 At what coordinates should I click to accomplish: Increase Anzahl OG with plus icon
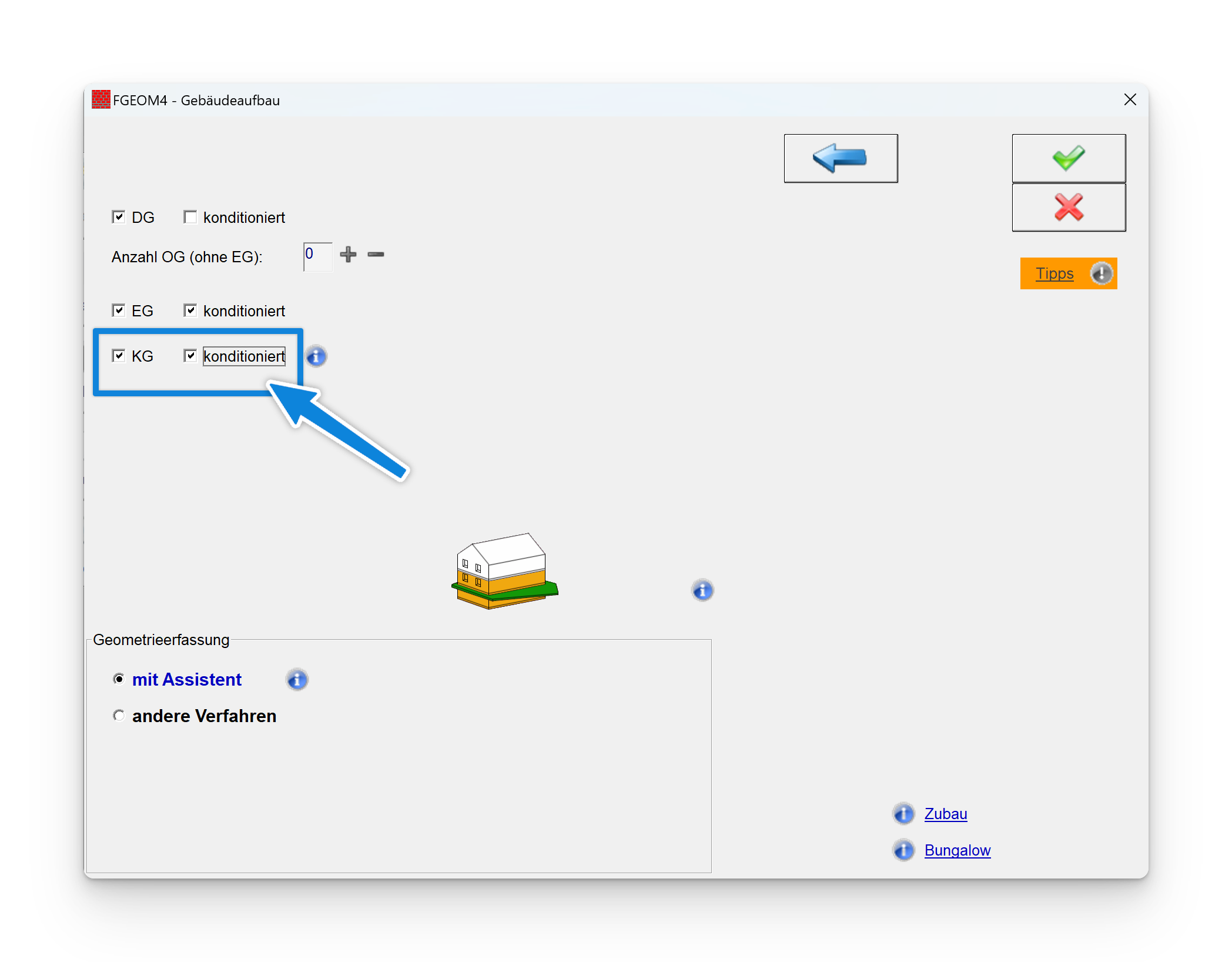pyautogui.click(x=348, y=255)
